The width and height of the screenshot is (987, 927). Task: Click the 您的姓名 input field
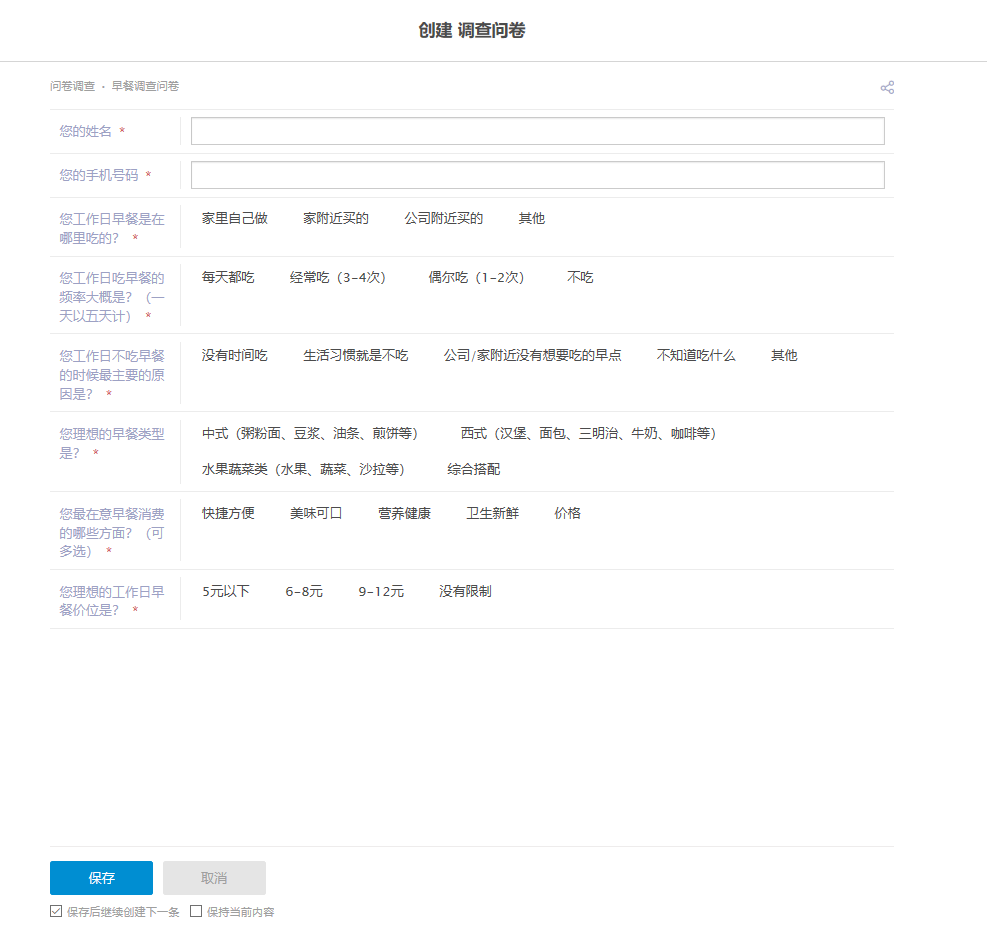[x=538, y=131]
